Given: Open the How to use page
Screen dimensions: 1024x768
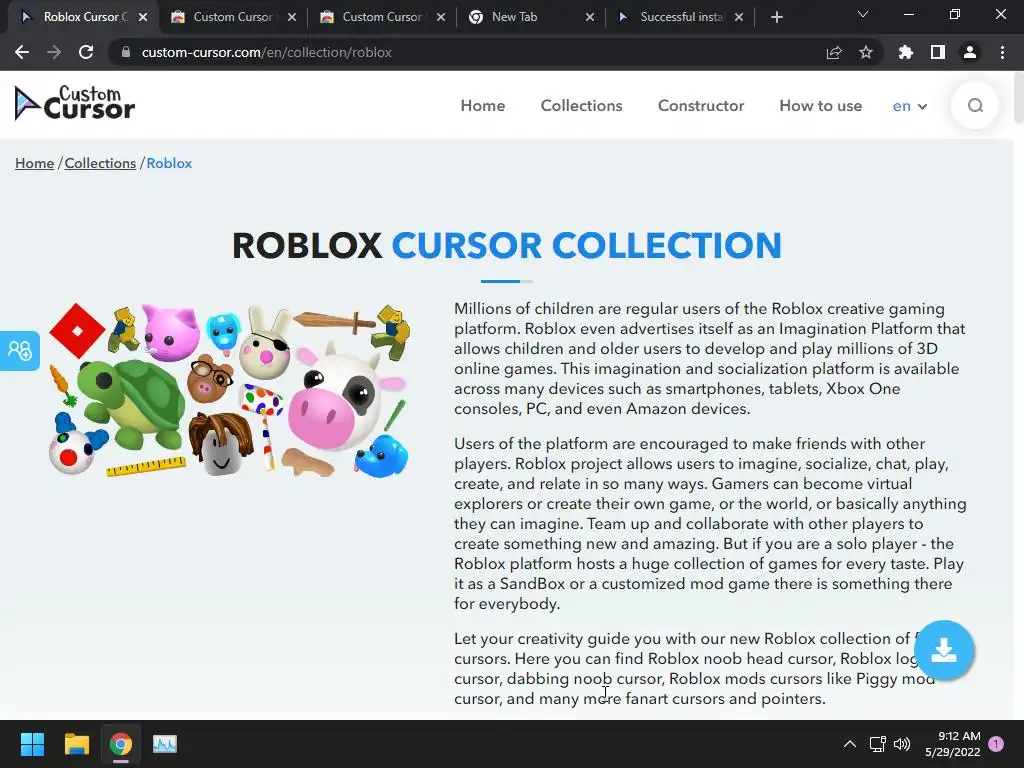Looking at the screenshot, I should coord(820,106).
